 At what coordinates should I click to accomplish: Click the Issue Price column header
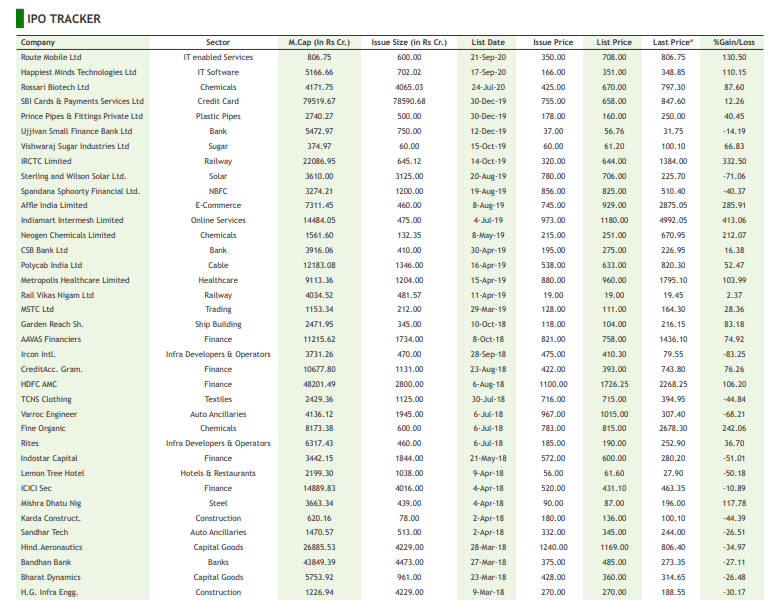[x=553, y=43]
